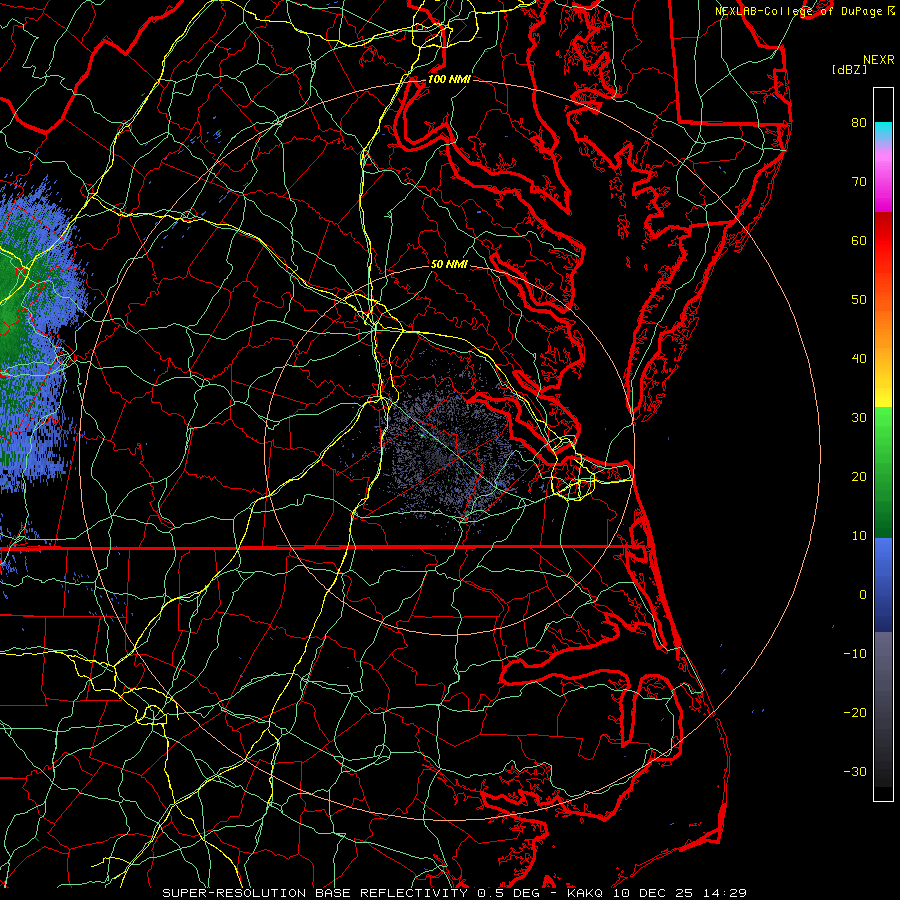Click the 60 dBZ scale value
Viewport: 900px width, 900px height.
859,240
